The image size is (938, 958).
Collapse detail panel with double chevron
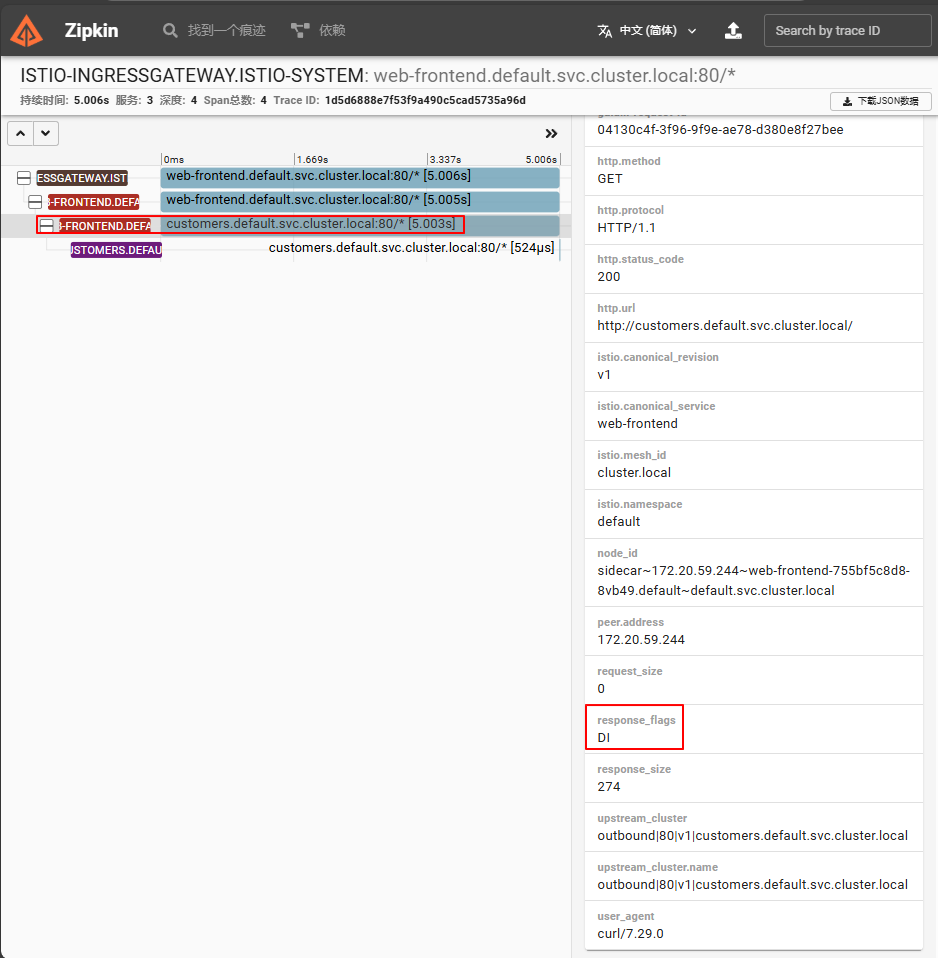coord(551,134)
